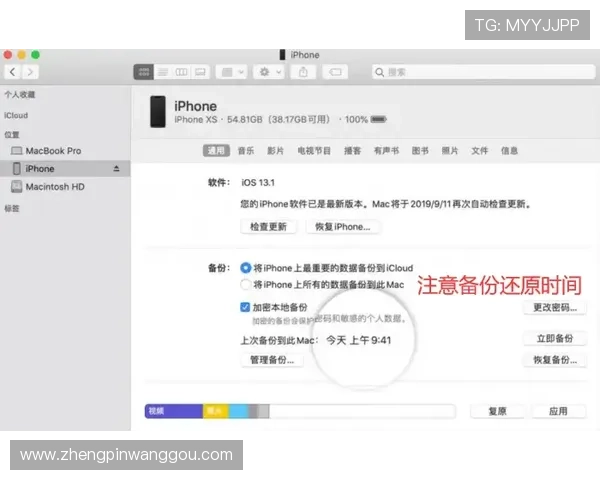The height and width of the screenshot is (480, 600).
Task: Click the 视频 segment of storage bar
Action: click(x=174, y=411)
